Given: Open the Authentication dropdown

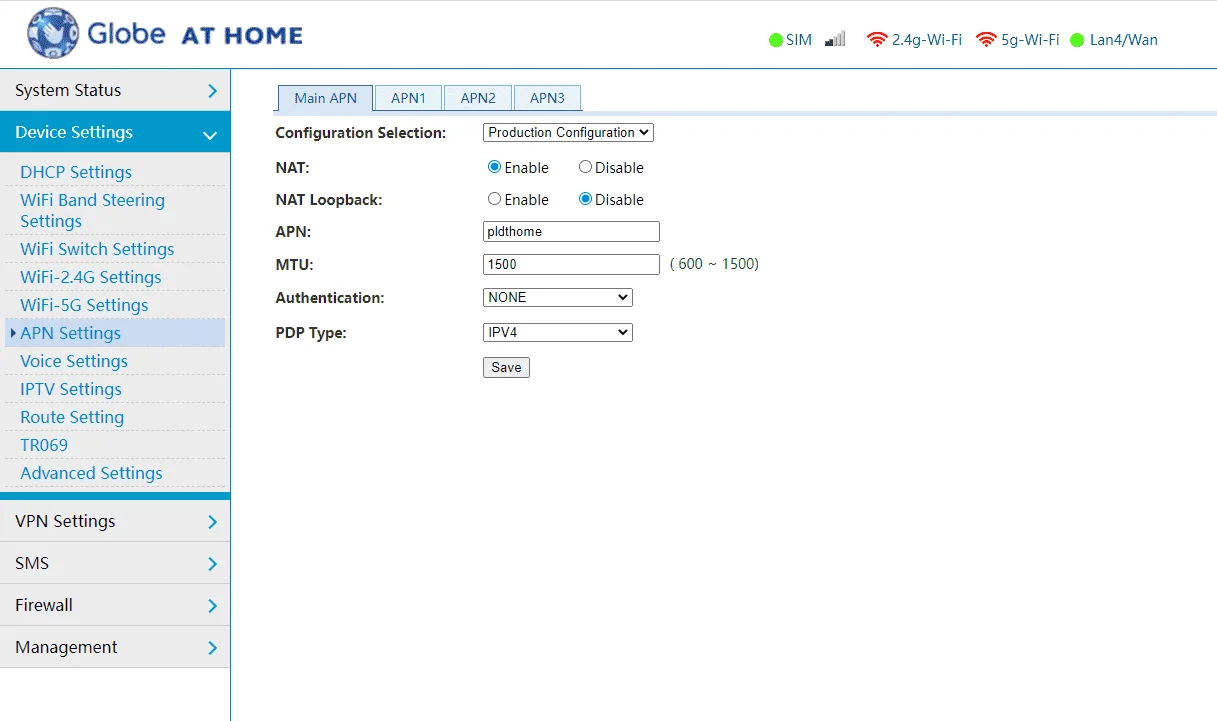Looking at the screenshot, I should pyautogui.click(x=558, y=297).
